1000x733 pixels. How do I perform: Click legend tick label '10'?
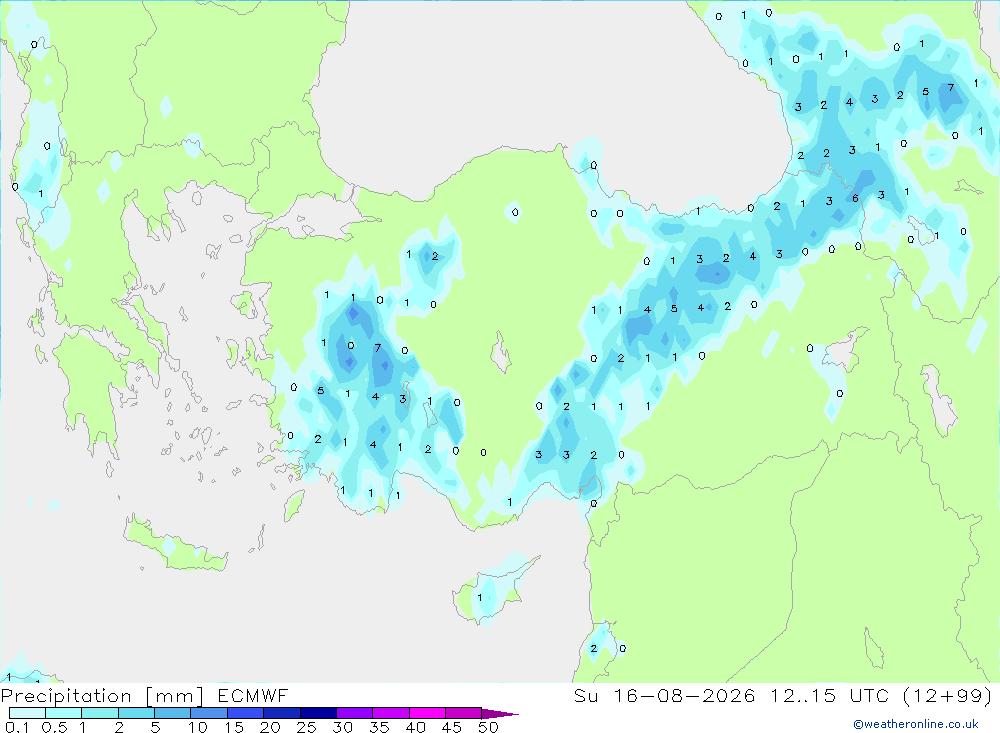pos(198,727)
